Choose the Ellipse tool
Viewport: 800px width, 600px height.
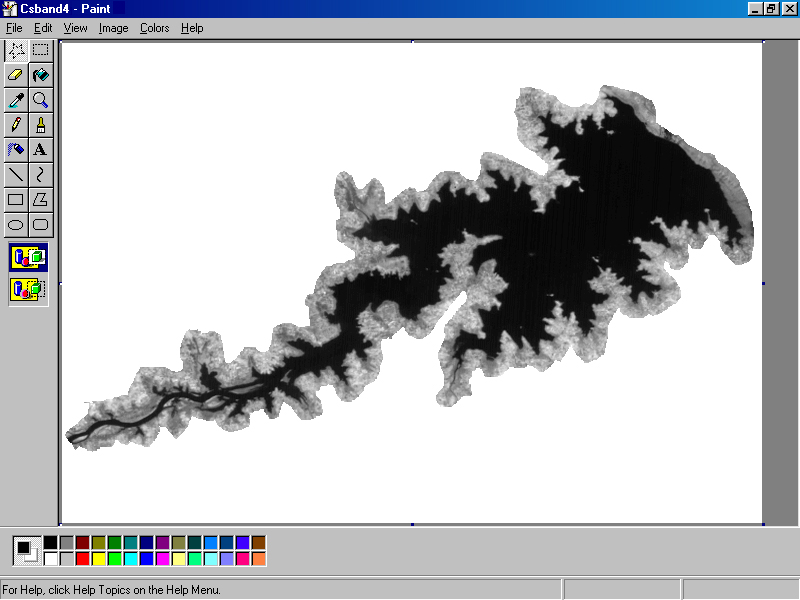(16, 224)
